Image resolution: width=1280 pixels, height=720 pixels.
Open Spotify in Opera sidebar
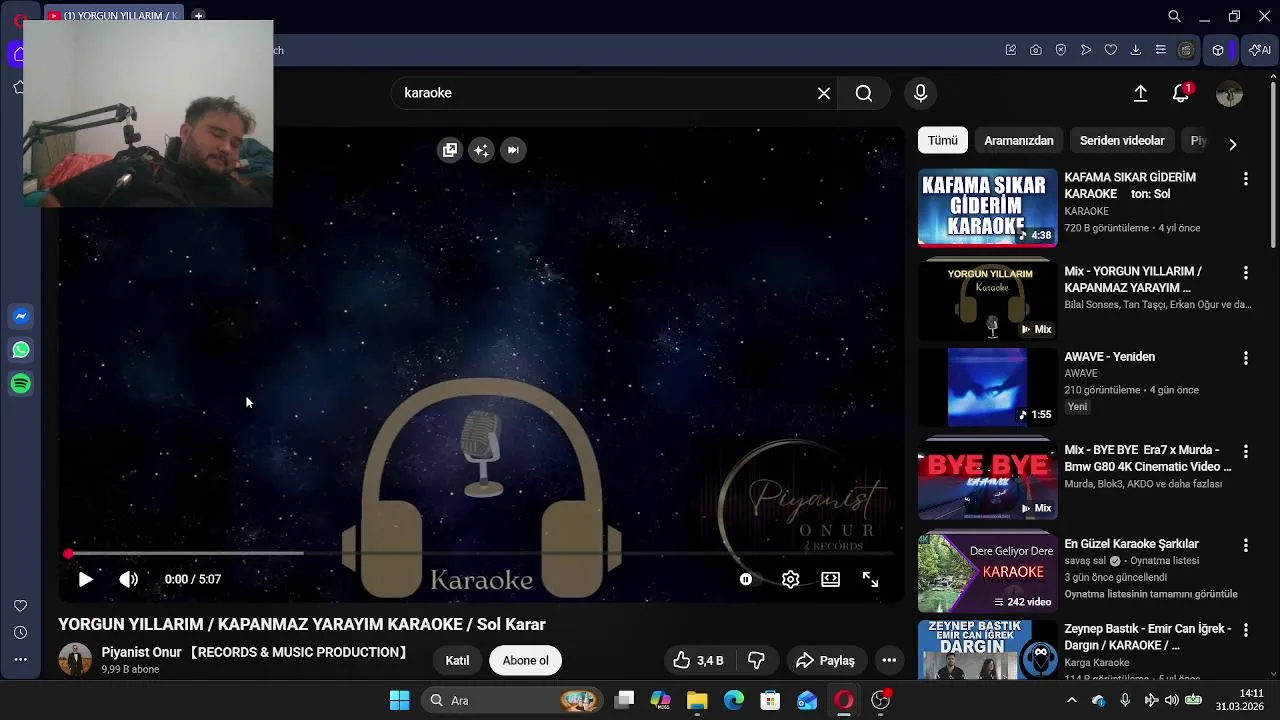21,384
